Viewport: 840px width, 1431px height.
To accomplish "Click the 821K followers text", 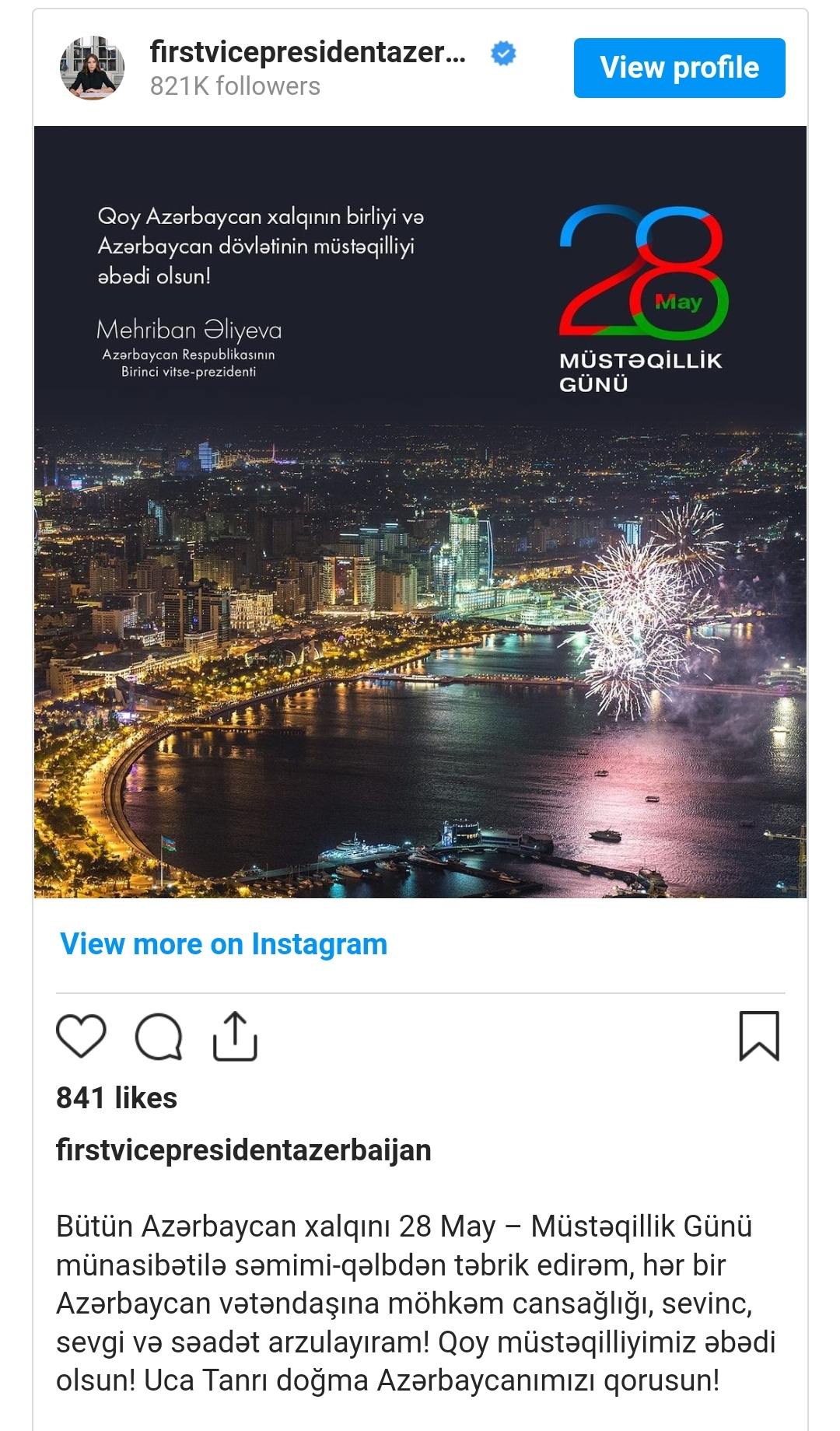I will tap(235, 86).
